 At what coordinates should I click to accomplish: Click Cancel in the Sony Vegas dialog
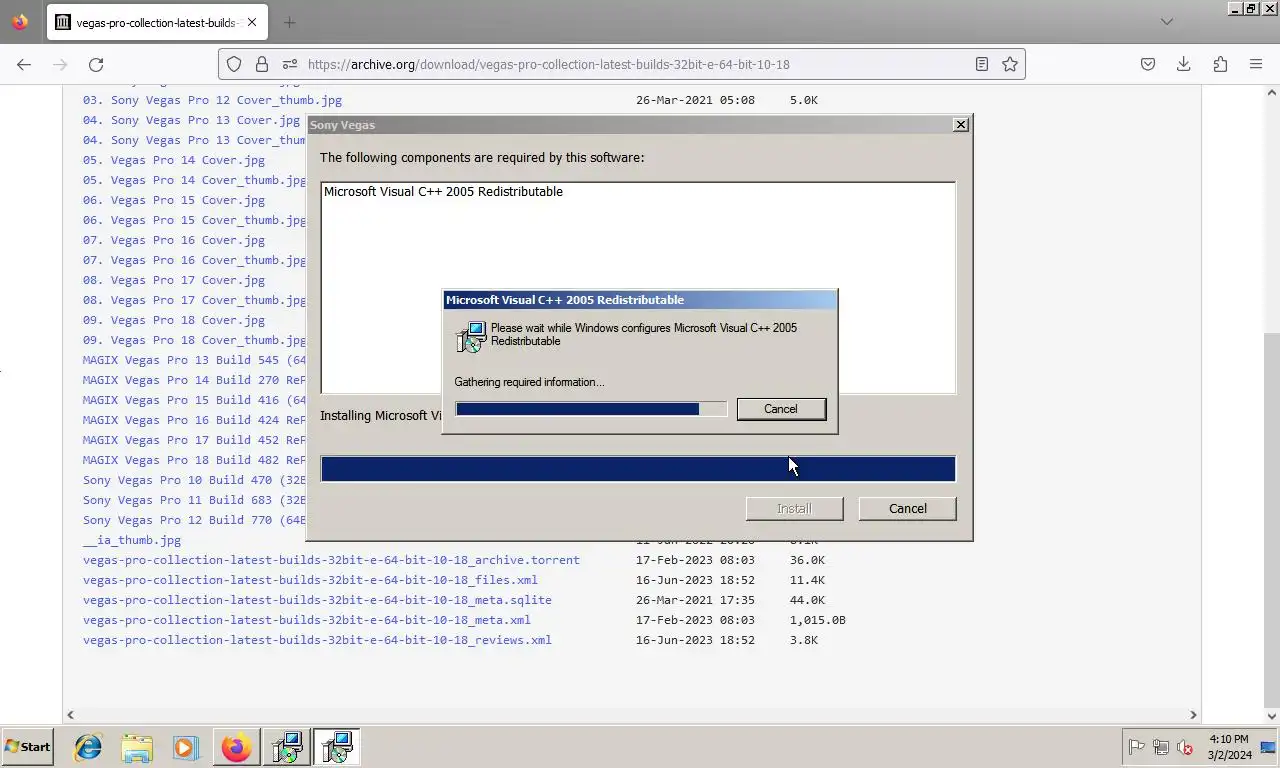(908, 509)
